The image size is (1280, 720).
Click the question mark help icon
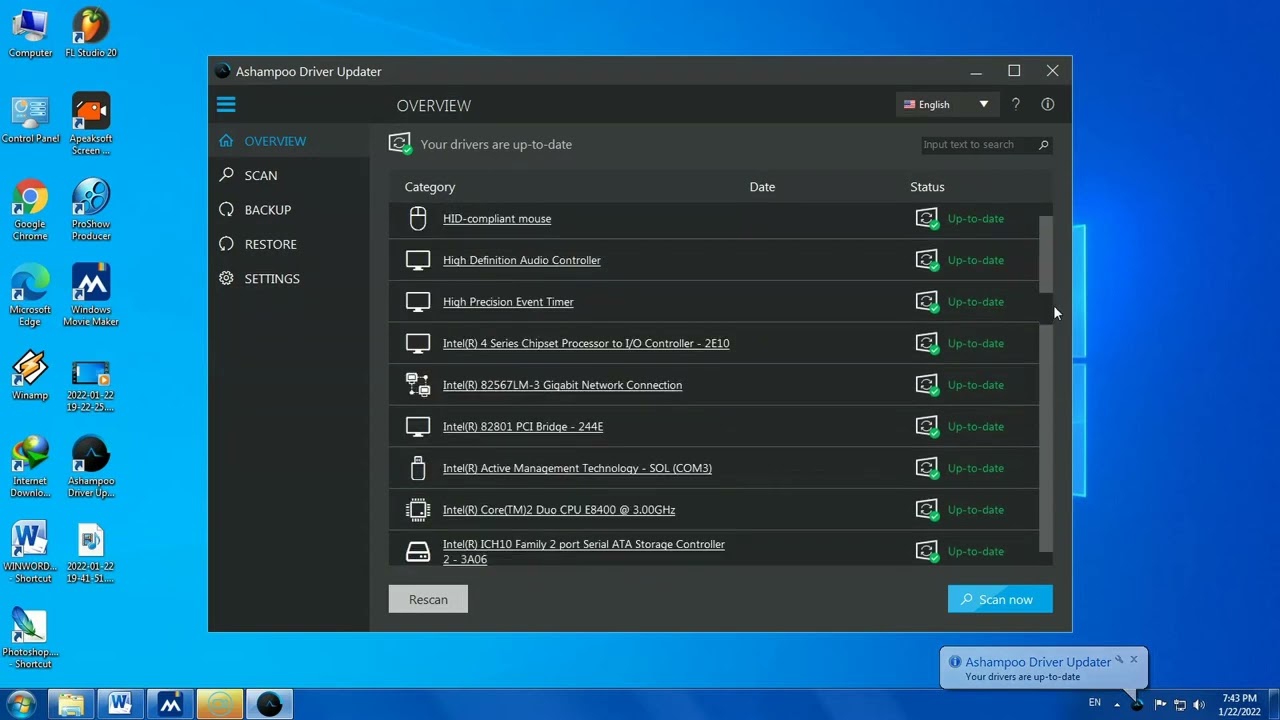pyautogui.click(x=1016, y=104)
